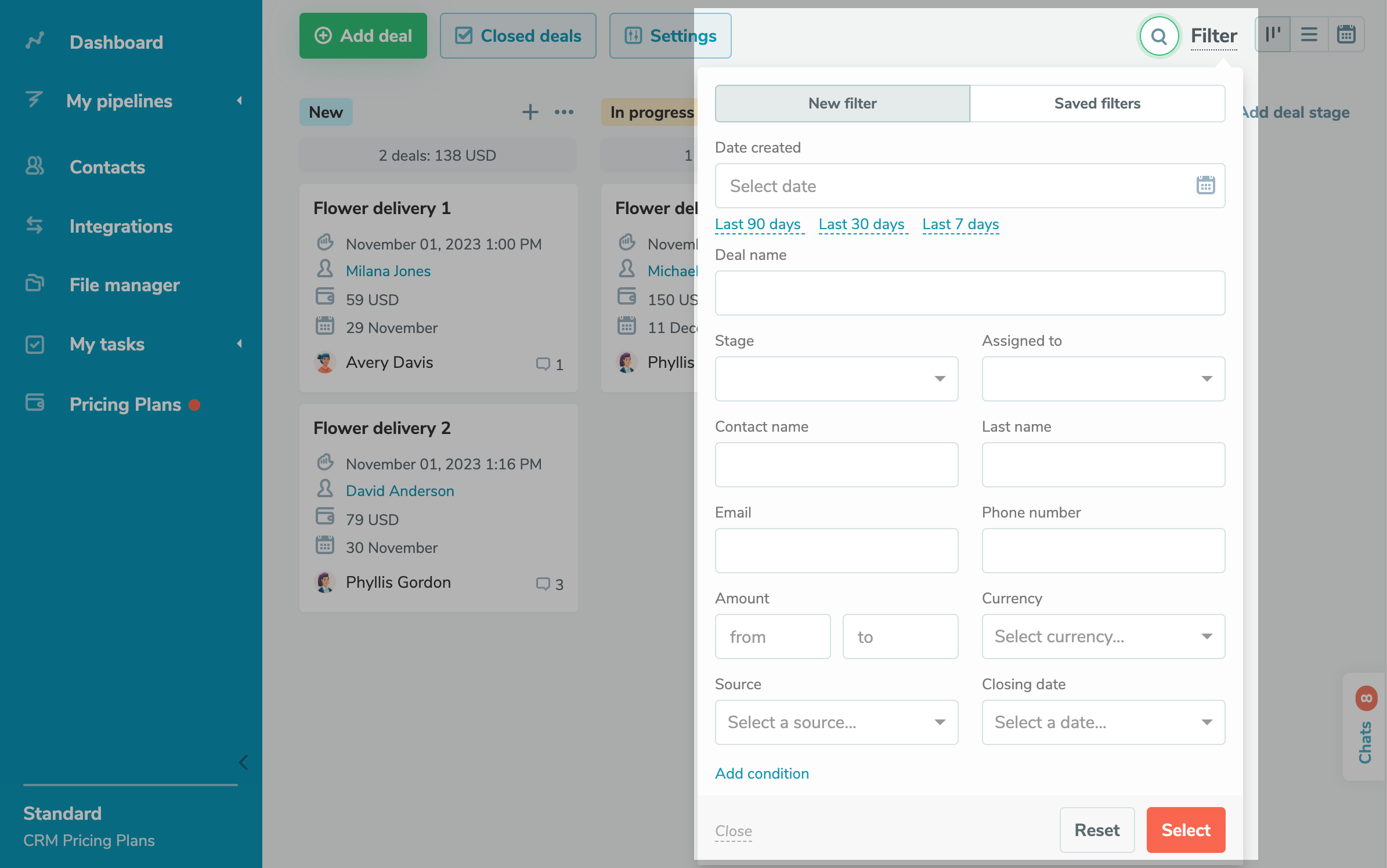Open the Assigned to dropdown
The width and height of the screenshot is (1387, 868).
[1103, 379]
